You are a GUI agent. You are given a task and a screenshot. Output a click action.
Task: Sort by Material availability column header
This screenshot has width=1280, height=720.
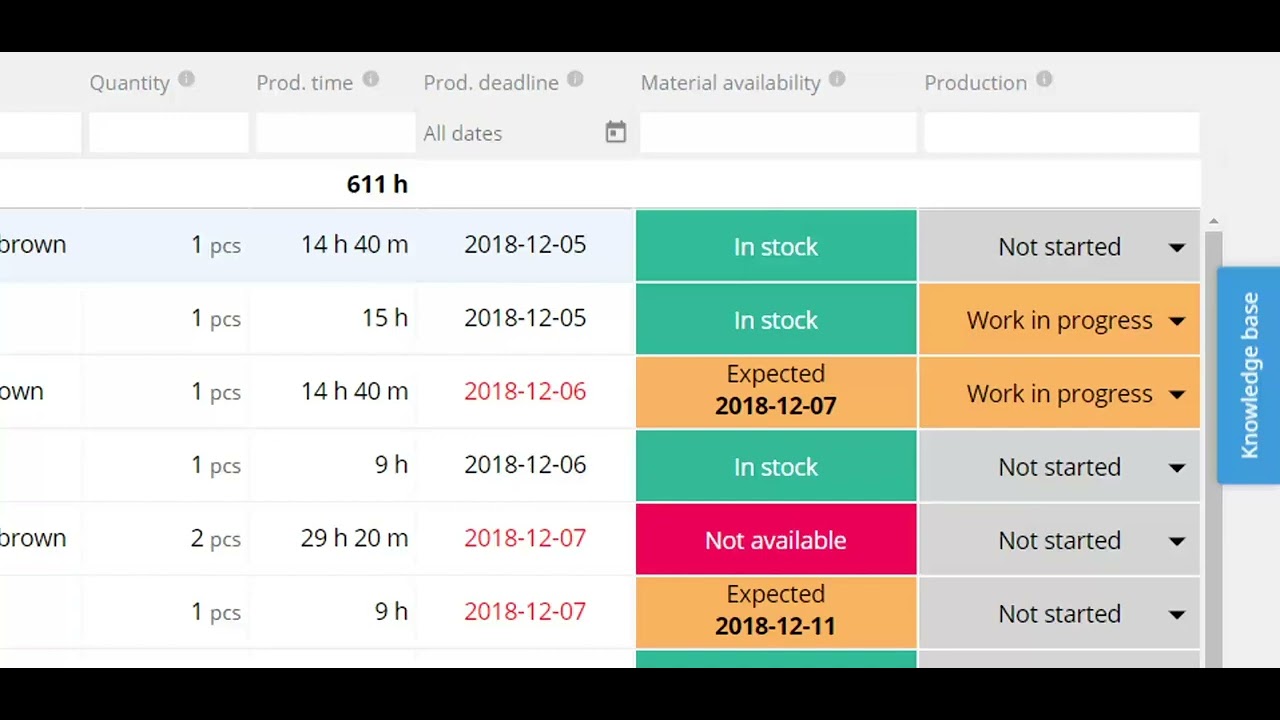(x=730, y=83)
